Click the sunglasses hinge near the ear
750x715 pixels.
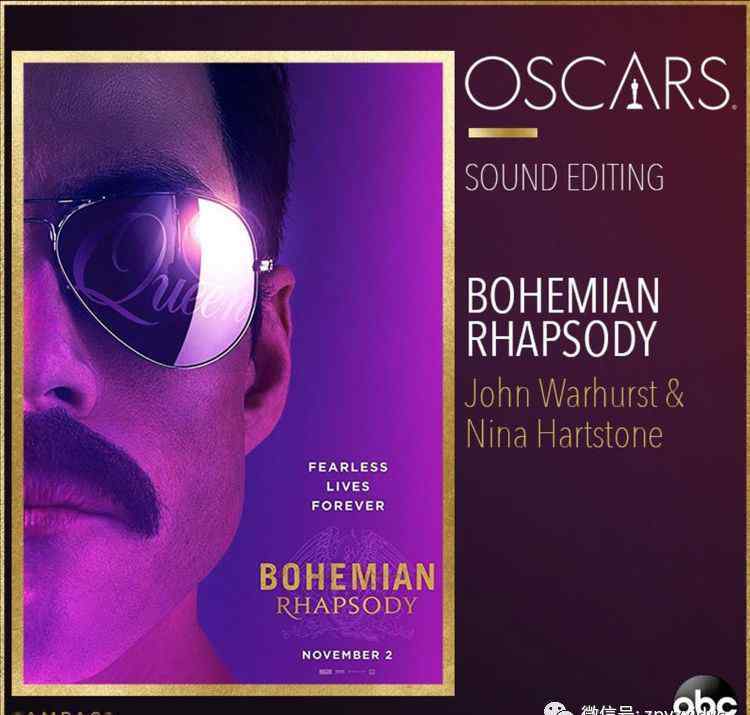[266, 265]
